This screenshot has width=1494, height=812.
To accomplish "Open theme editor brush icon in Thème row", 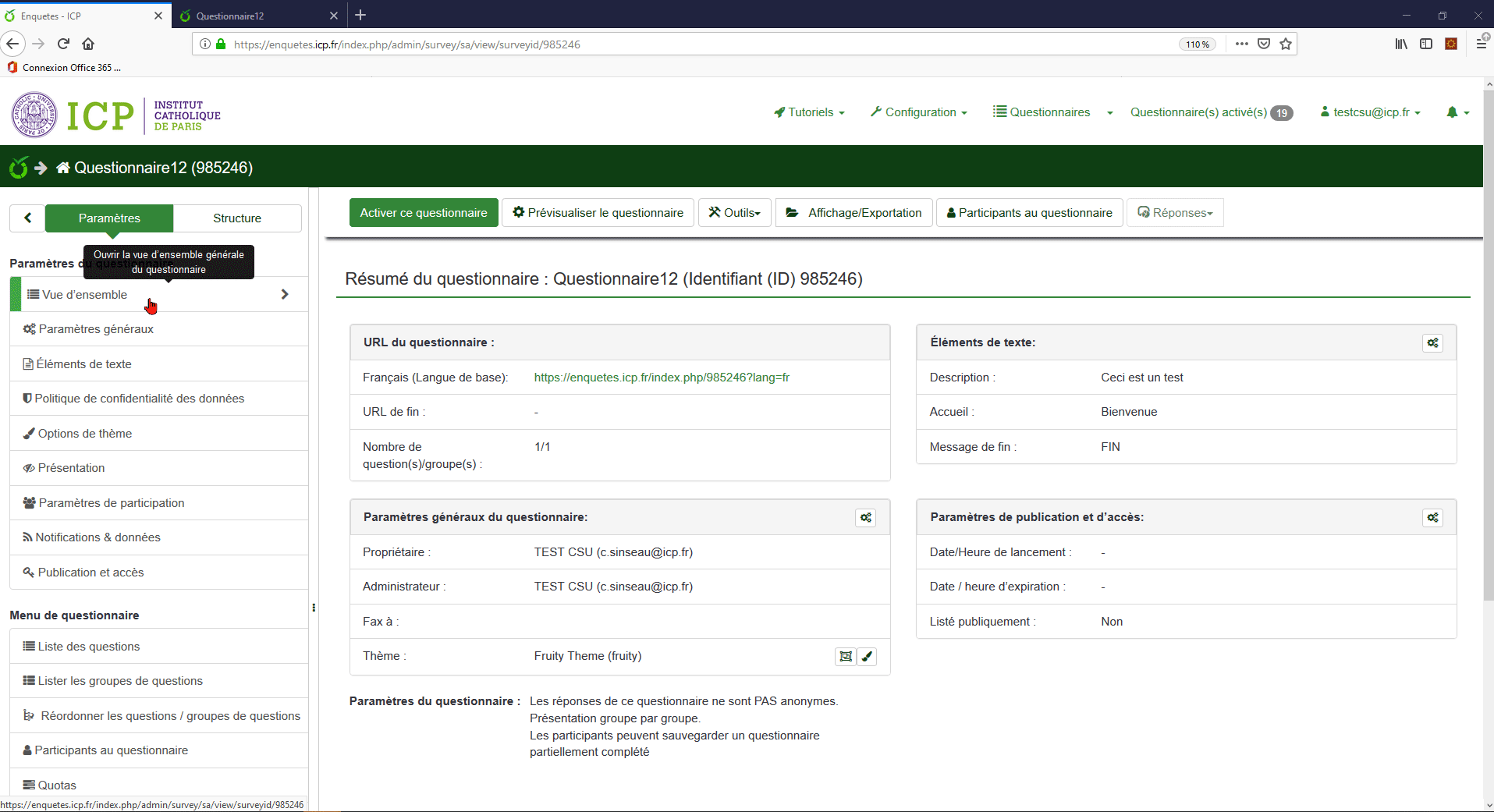I will coord(867,657).
